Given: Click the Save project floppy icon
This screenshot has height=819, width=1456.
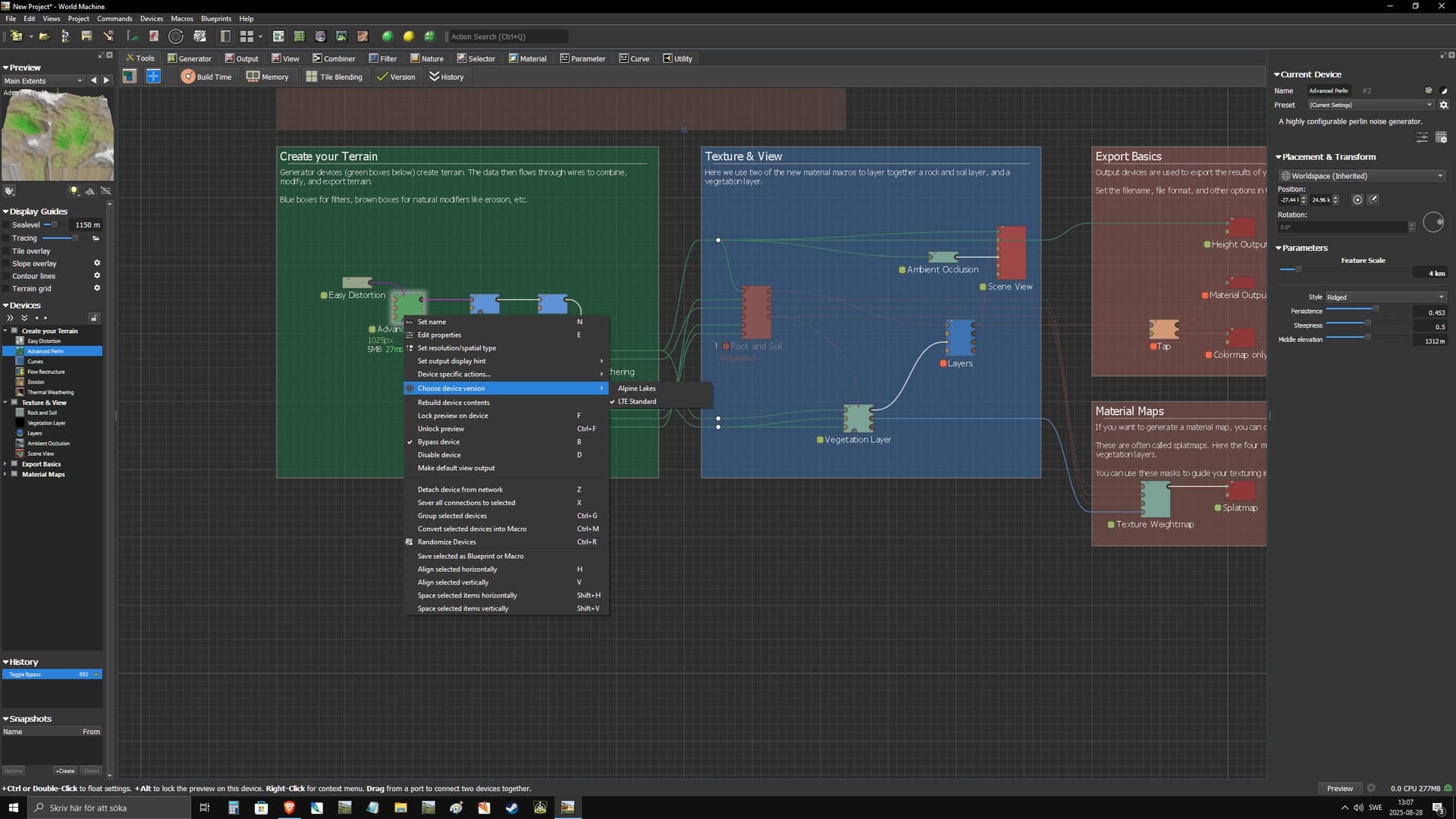Looking at the screenshot, I should (x=86, y=36).
